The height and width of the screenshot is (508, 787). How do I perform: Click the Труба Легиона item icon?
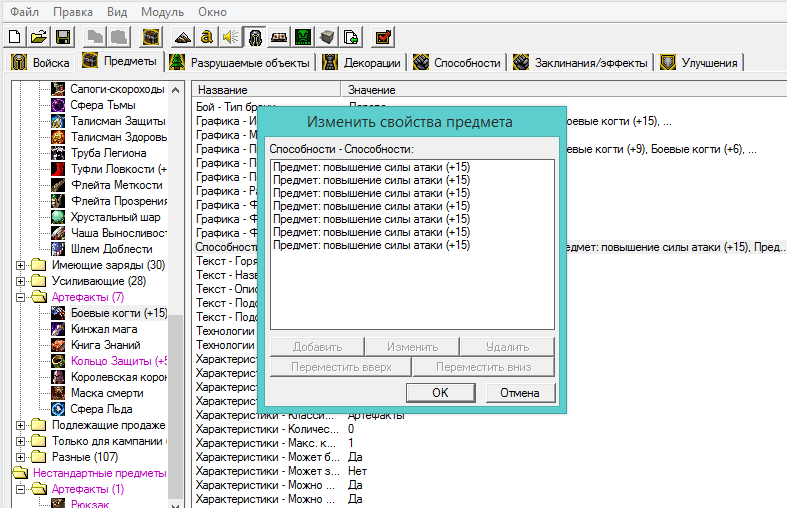[58, 153]
